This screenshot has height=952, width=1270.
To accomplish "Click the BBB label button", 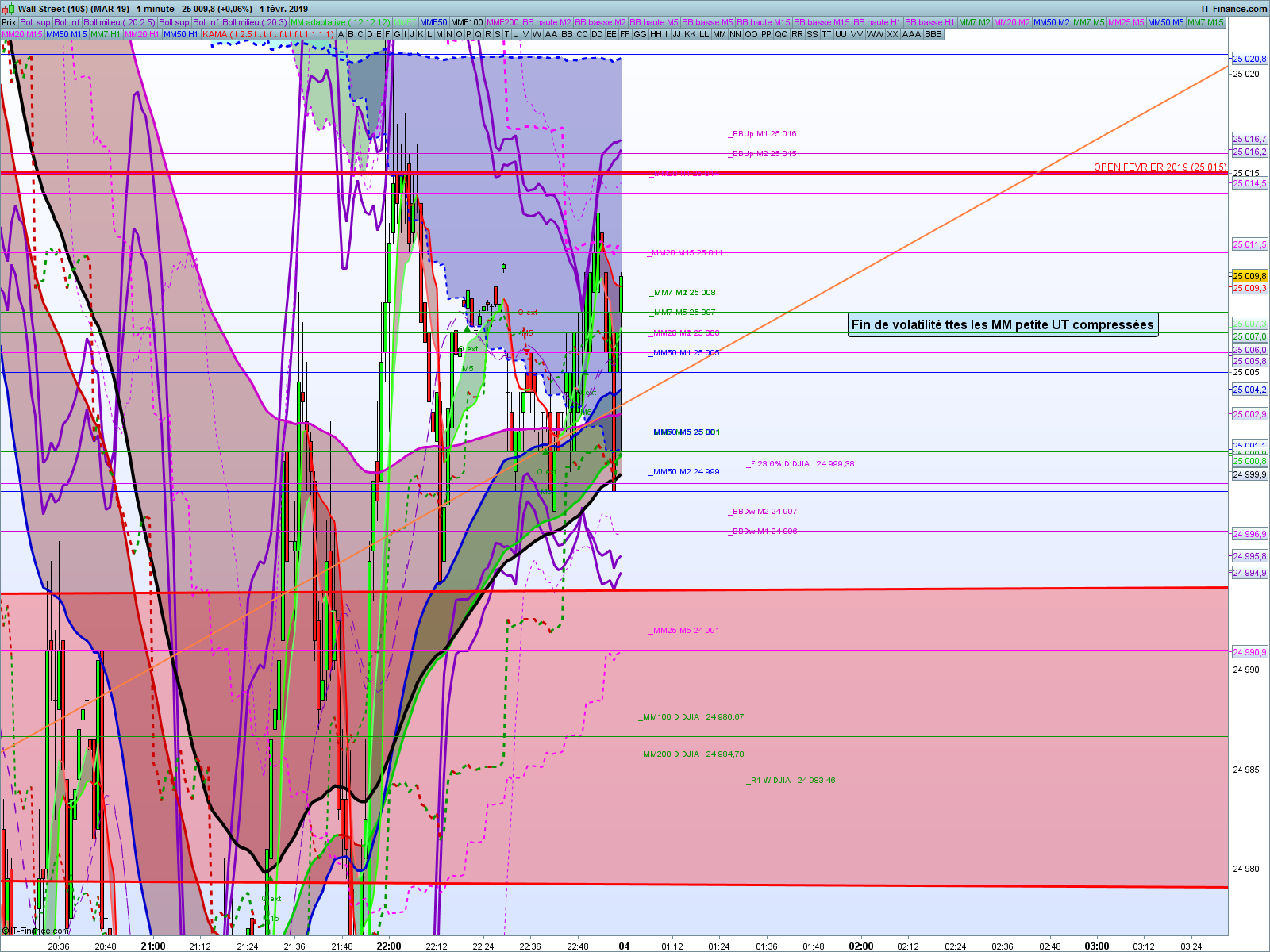I will (933, 34).
